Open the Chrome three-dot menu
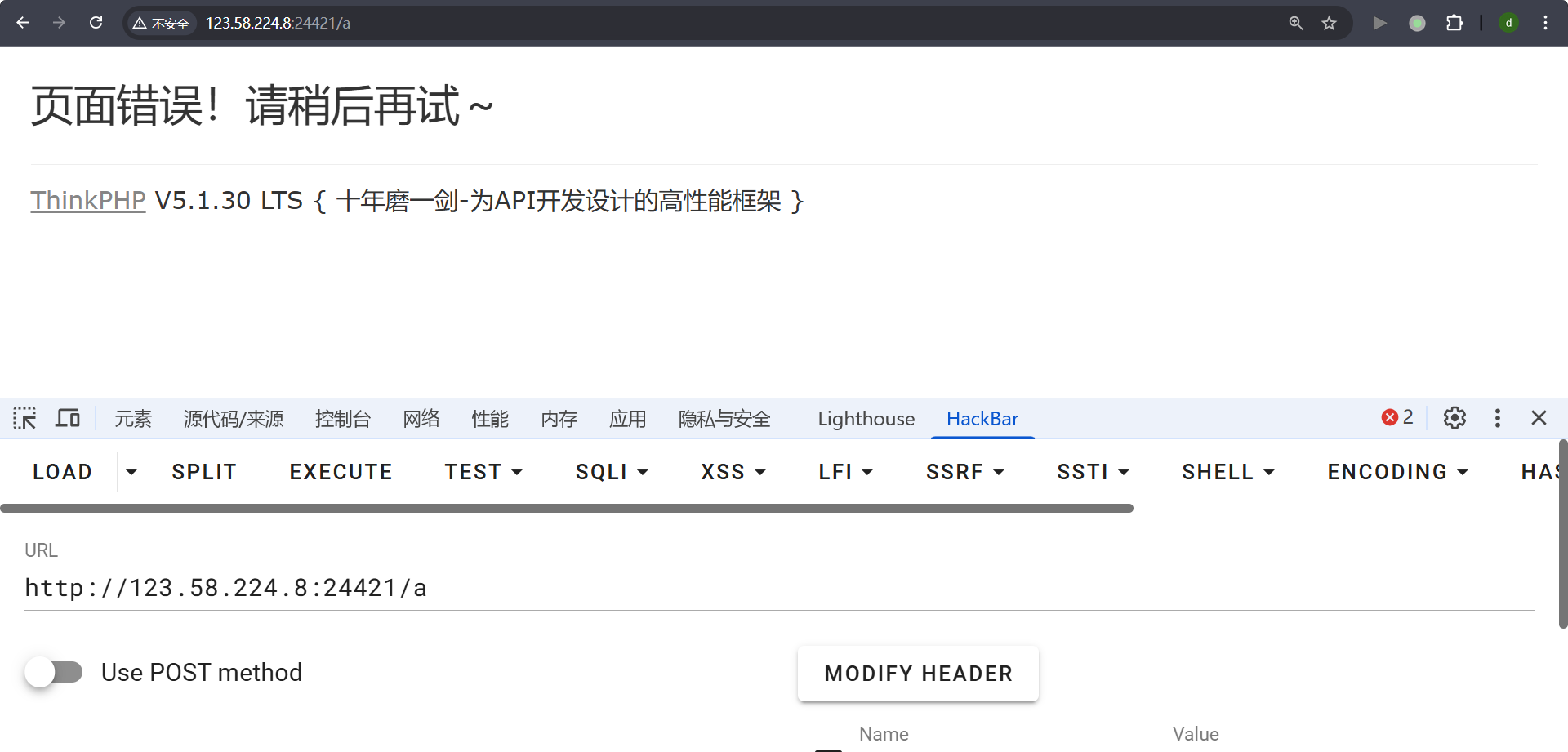The image size is (1568, 752). pos(1545,23)
